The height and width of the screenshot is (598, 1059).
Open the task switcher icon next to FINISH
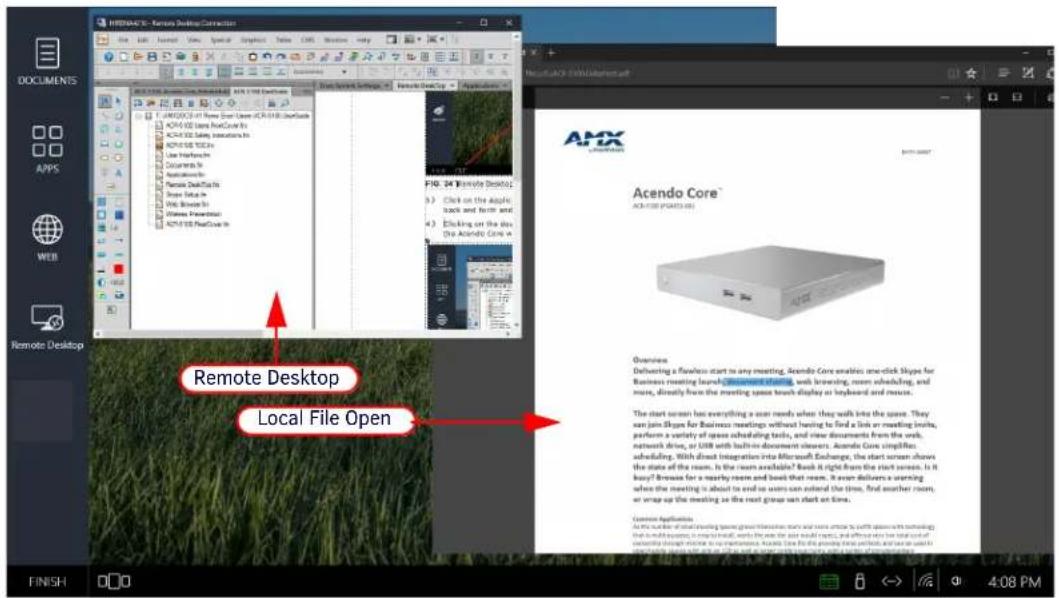pyautogui.click(x=113, y=581)
